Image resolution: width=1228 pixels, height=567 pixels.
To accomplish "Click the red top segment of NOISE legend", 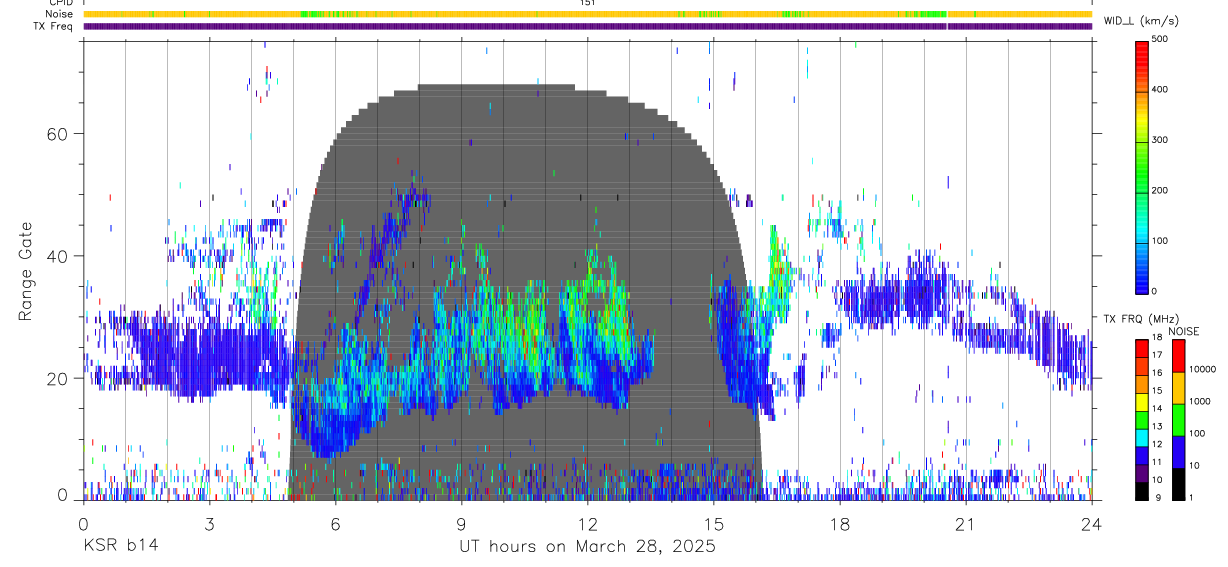I will pyautogui.click(x=1177, y=356).
